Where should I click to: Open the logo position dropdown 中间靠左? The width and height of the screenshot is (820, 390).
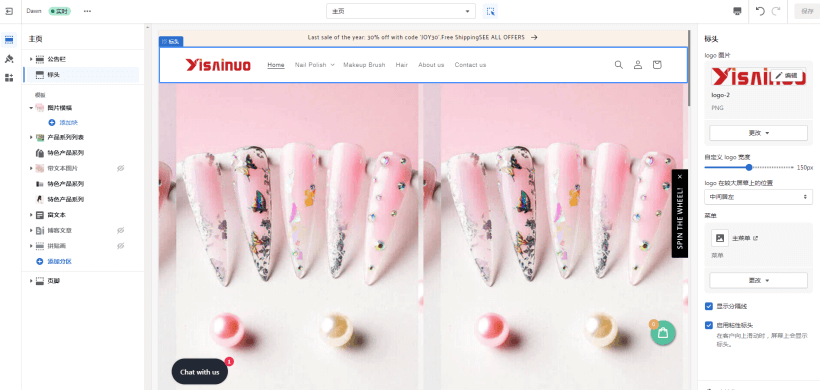[758, 197]
